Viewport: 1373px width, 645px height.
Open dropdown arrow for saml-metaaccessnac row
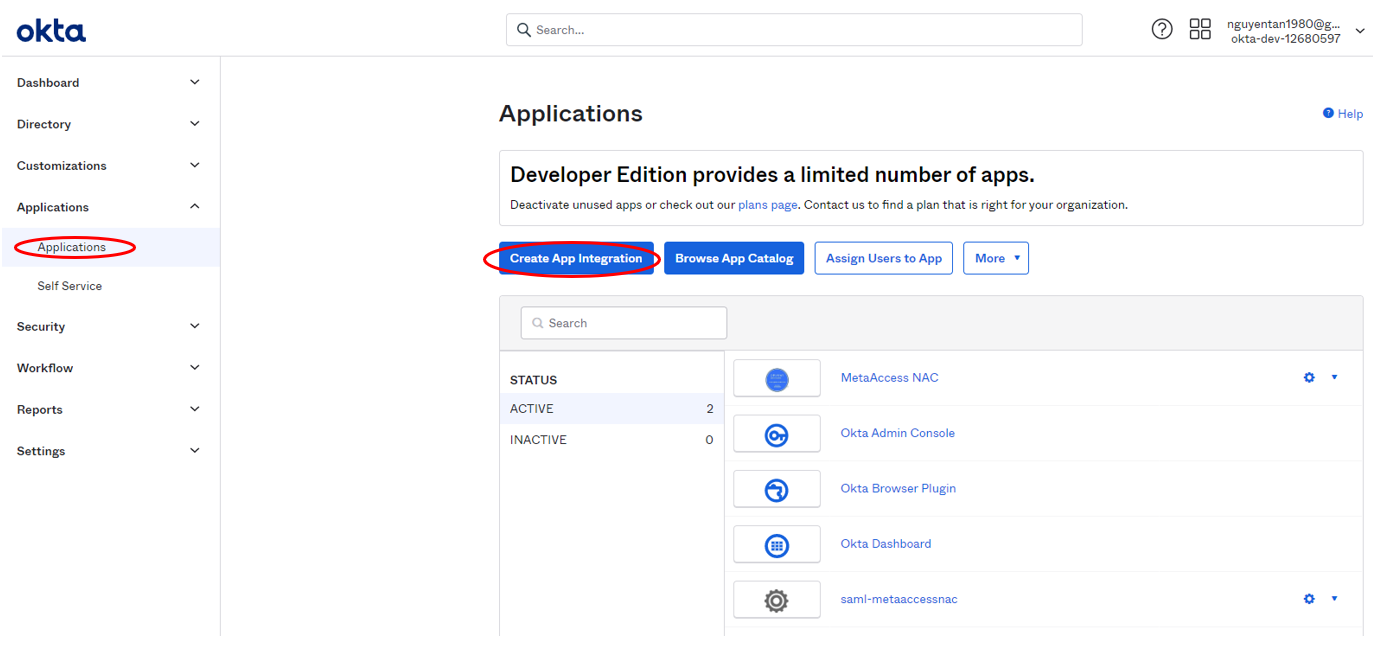[1334, 599]
